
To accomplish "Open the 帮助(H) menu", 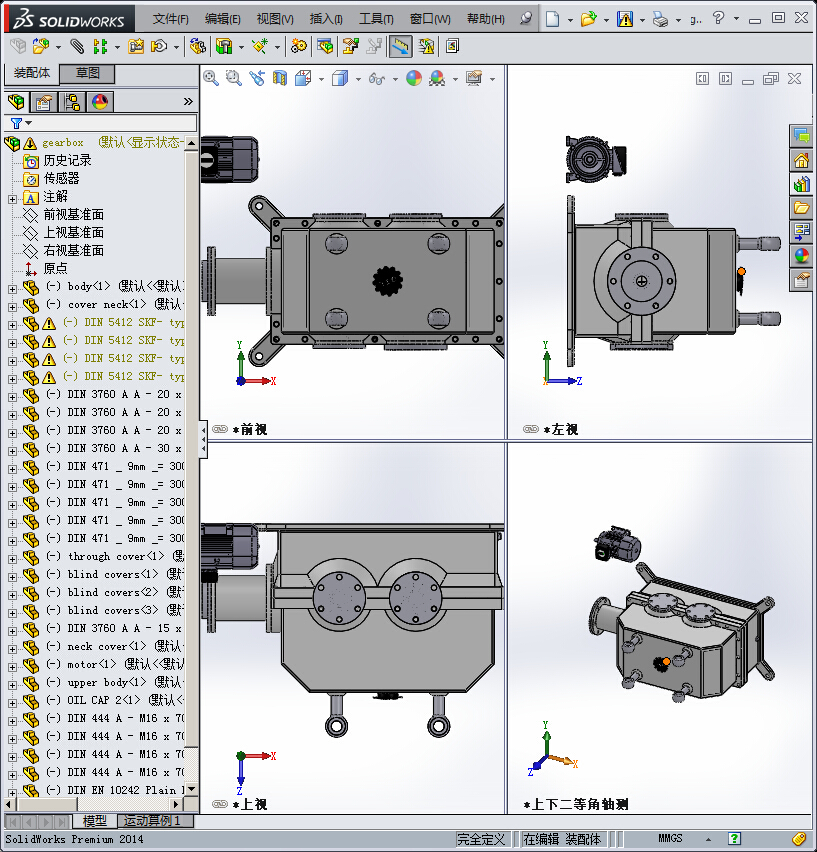I will [x=486, y=20].
